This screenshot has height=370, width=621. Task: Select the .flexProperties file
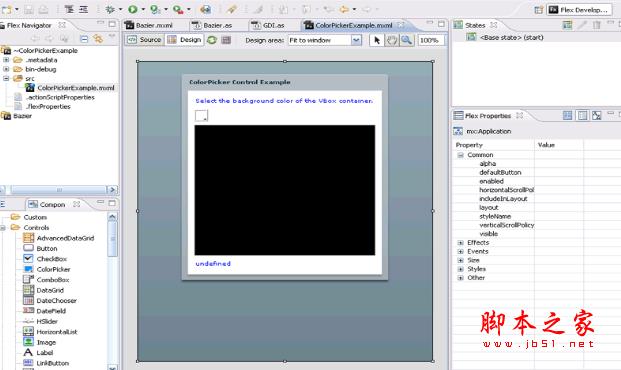43,107
